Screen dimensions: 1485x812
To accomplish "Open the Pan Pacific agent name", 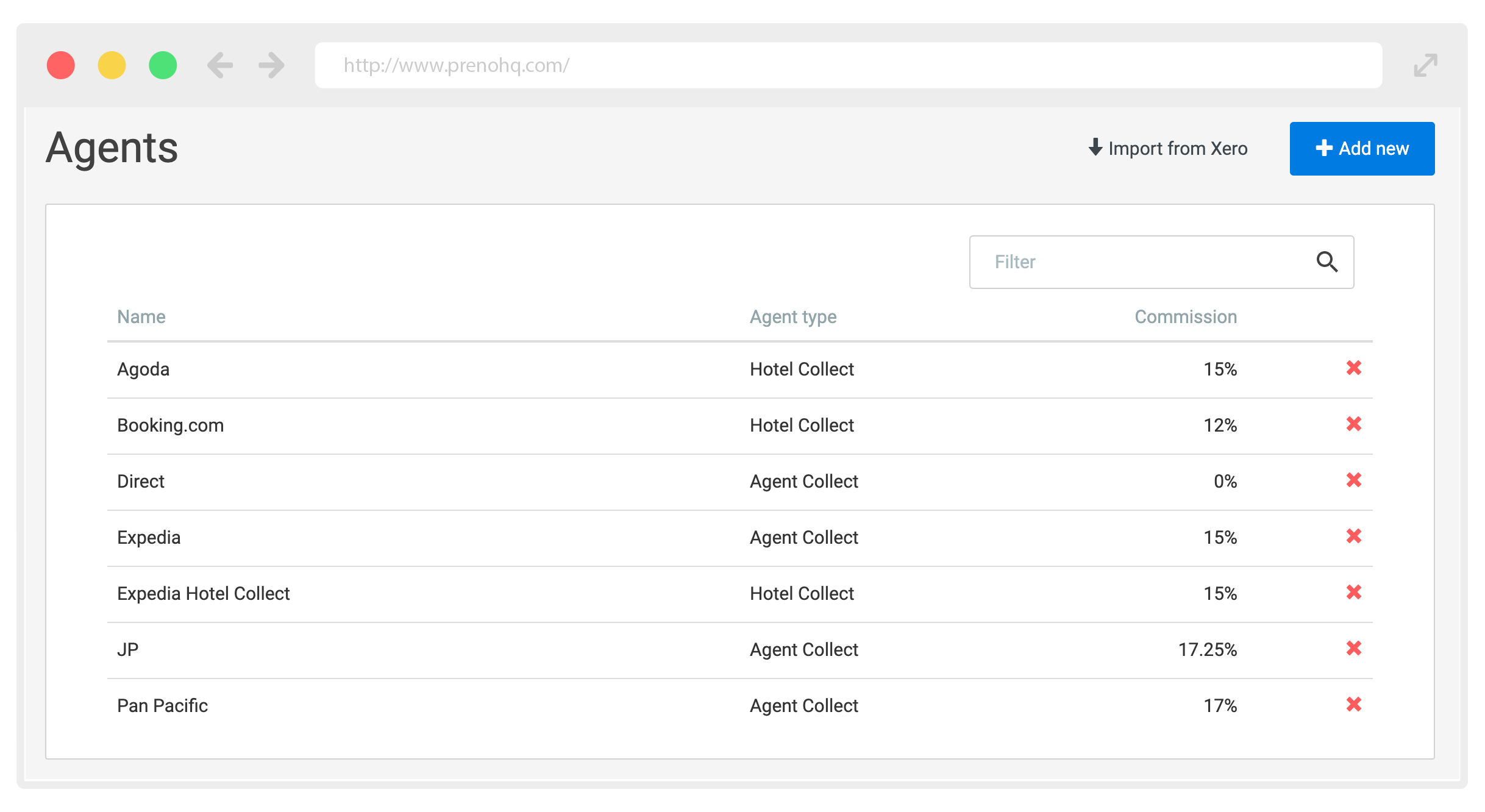I will [x=162, y=706].
